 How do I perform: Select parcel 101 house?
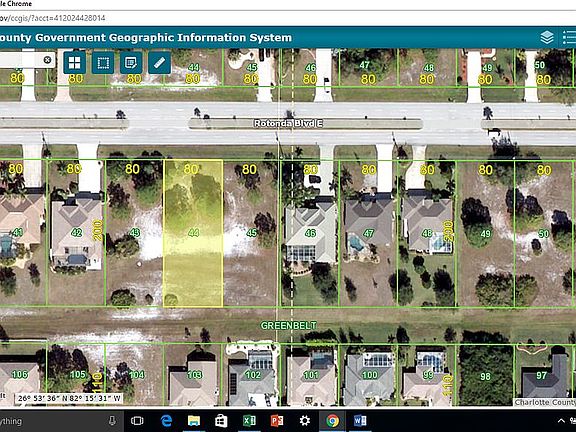click(310, 375)
